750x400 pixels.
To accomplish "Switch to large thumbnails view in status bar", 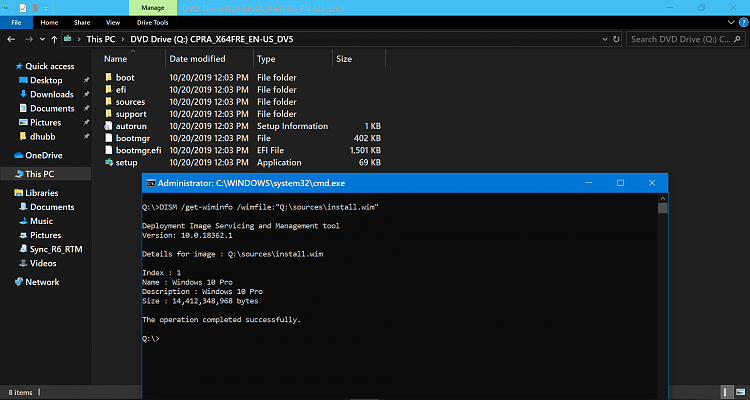I will tap(739, 392).
